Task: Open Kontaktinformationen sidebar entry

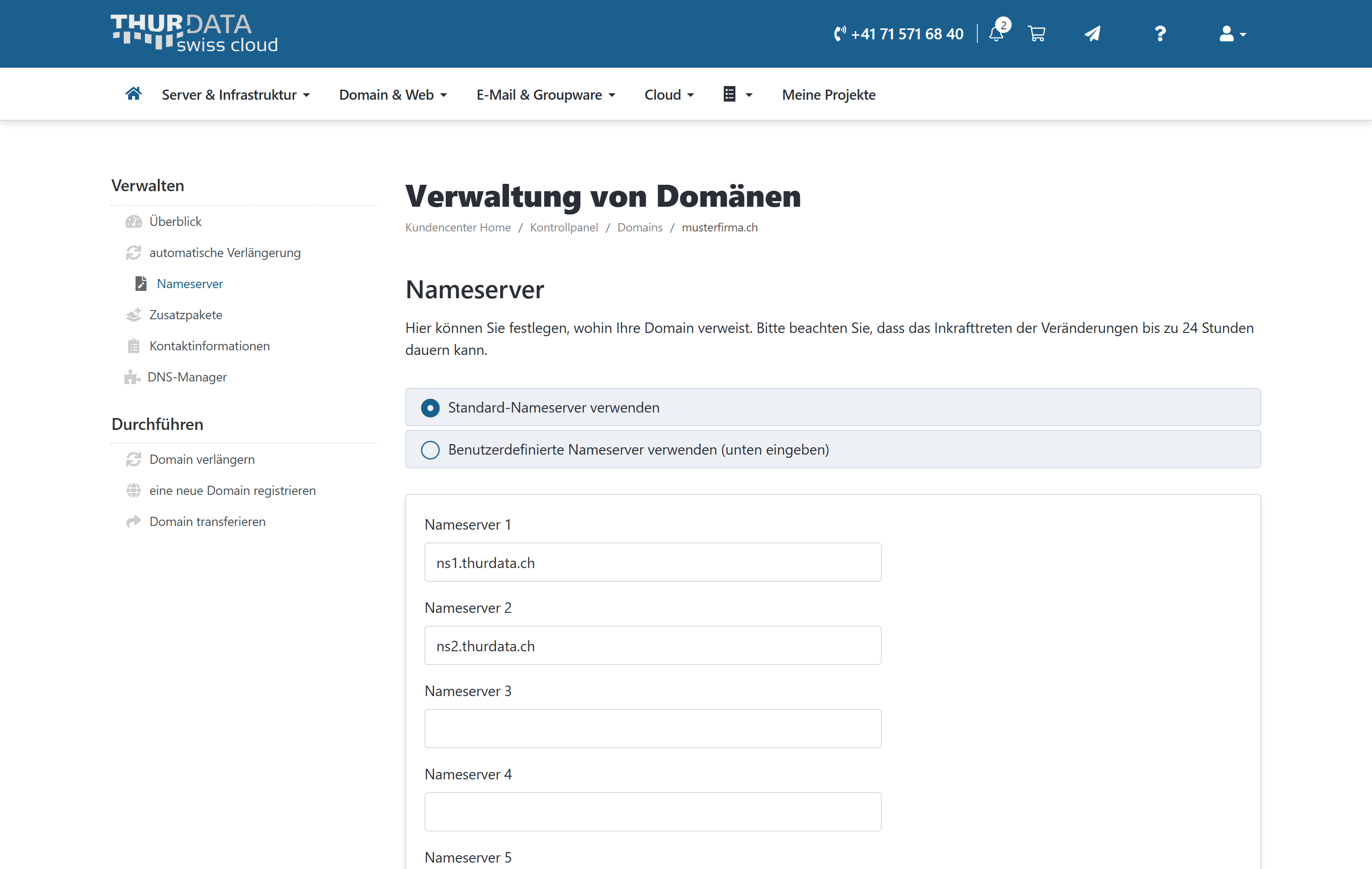Action: pos(209,346)
